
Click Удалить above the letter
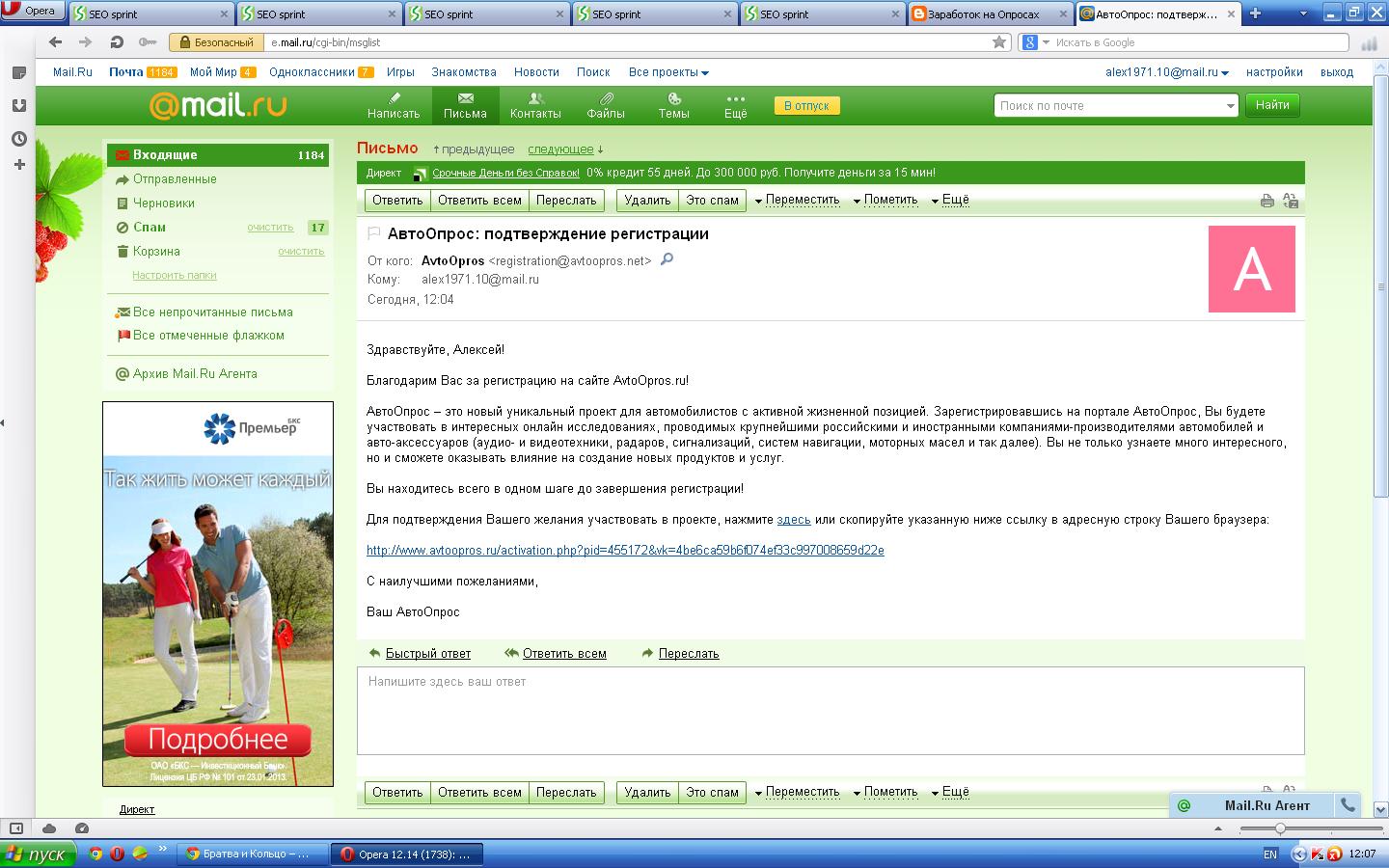click(x=647, y=201)
